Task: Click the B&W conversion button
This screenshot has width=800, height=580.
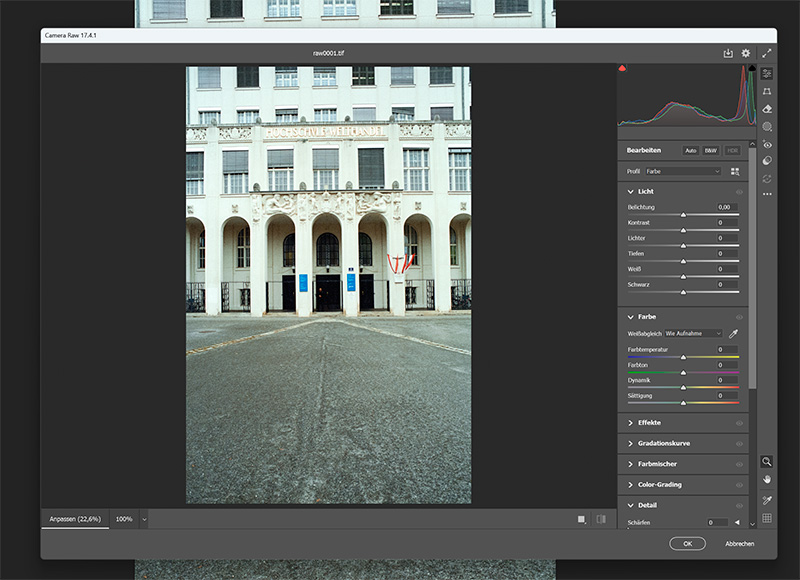Action: [x=711, y=150]
